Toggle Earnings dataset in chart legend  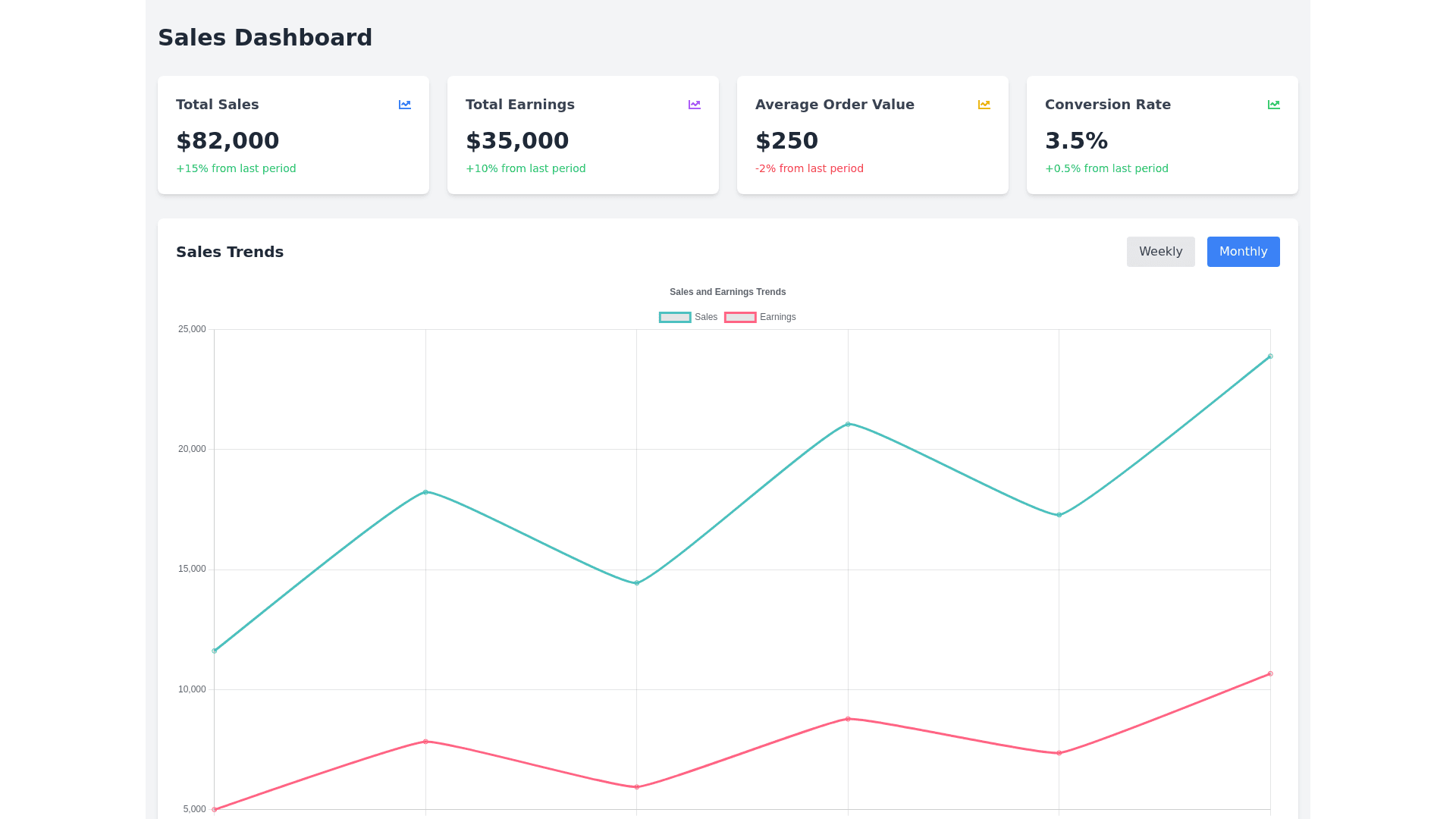coord(777,317)
